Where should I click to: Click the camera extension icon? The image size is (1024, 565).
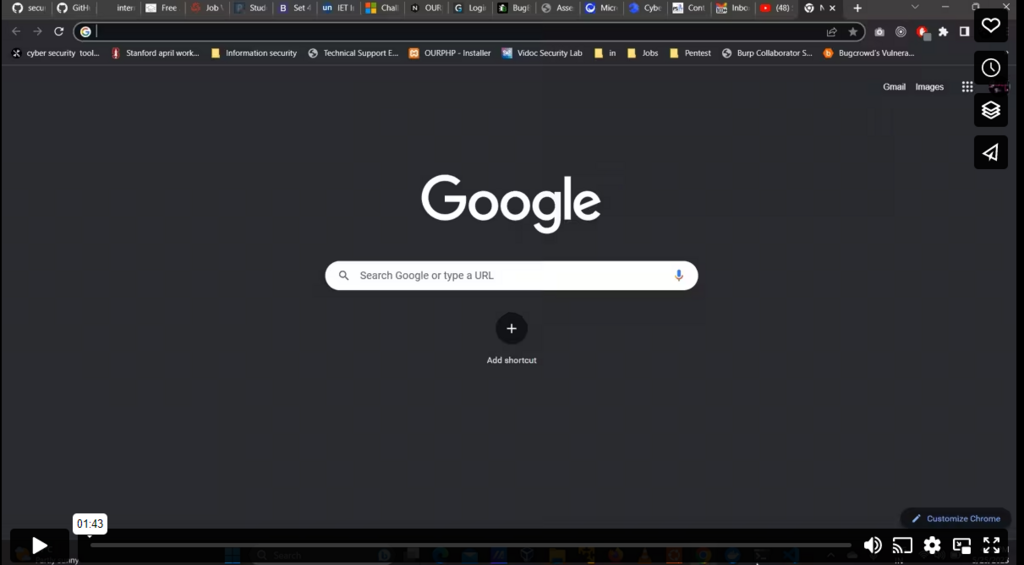(x=879, y=31)
